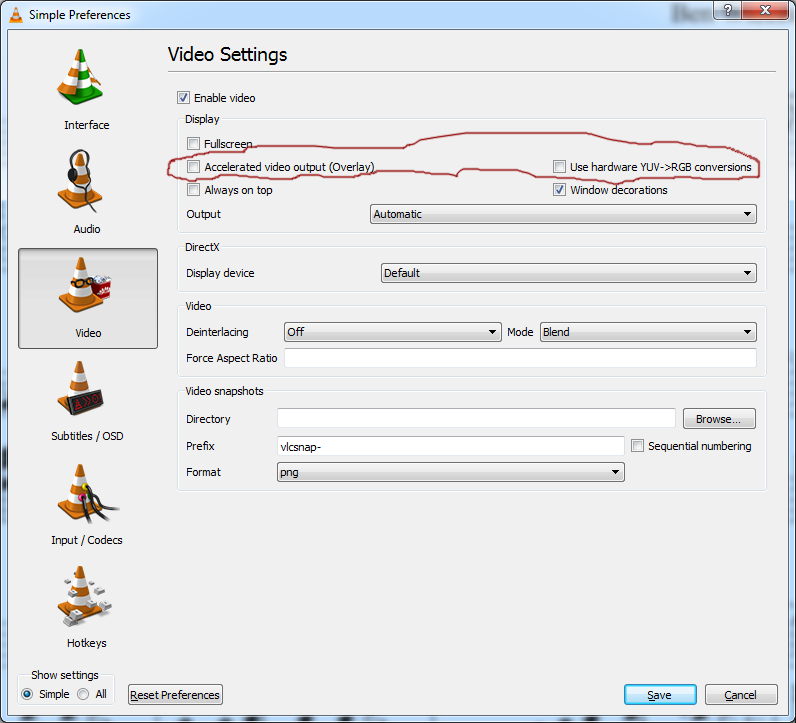Viewport: 796px width, 723px height.
Task: Open the DirectX Display device dropdown
Action: tap(568, 273)
